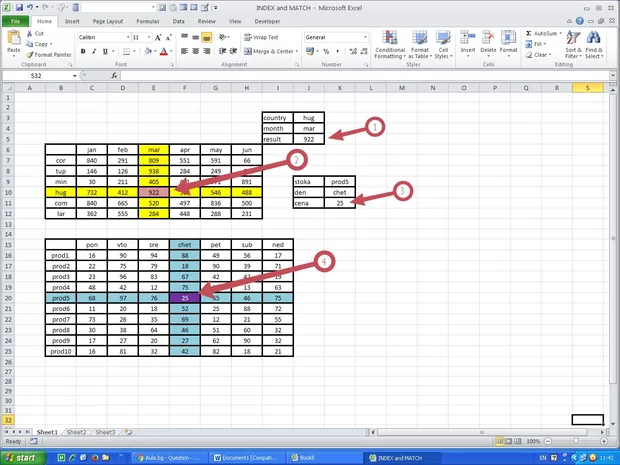Click Merge & Center button
The width and height of the screenshot is (620, 465).
pyautogui.click(x=268, y=51)
